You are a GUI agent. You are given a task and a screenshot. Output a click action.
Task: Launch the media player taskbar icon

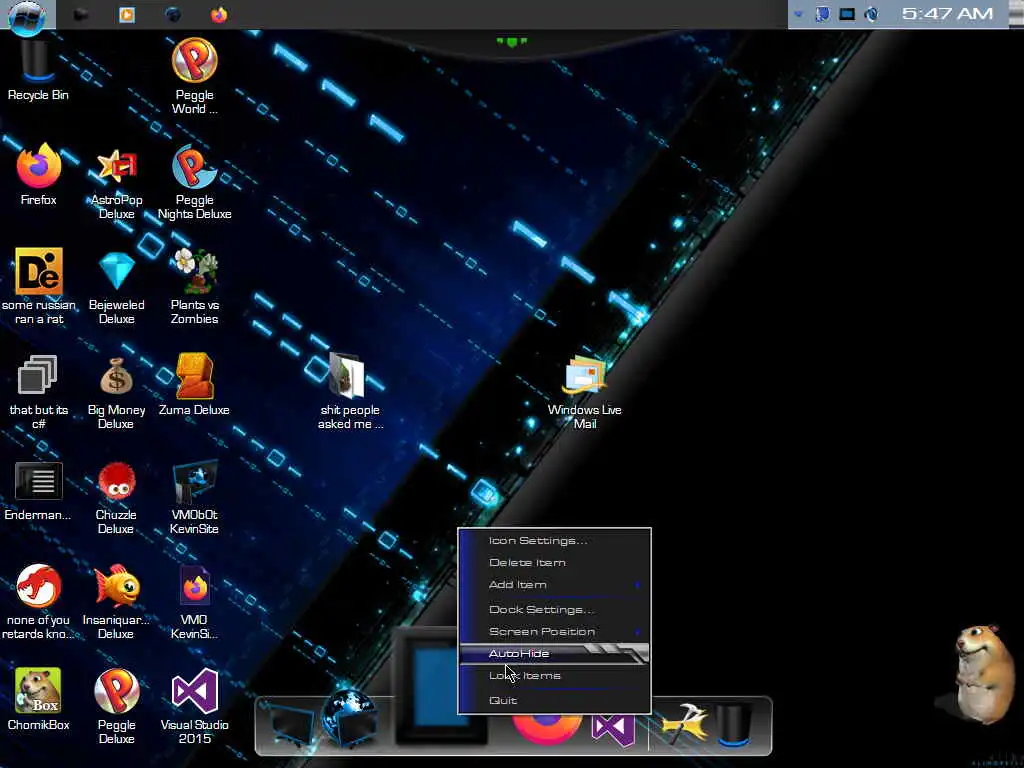coord(127,14)
